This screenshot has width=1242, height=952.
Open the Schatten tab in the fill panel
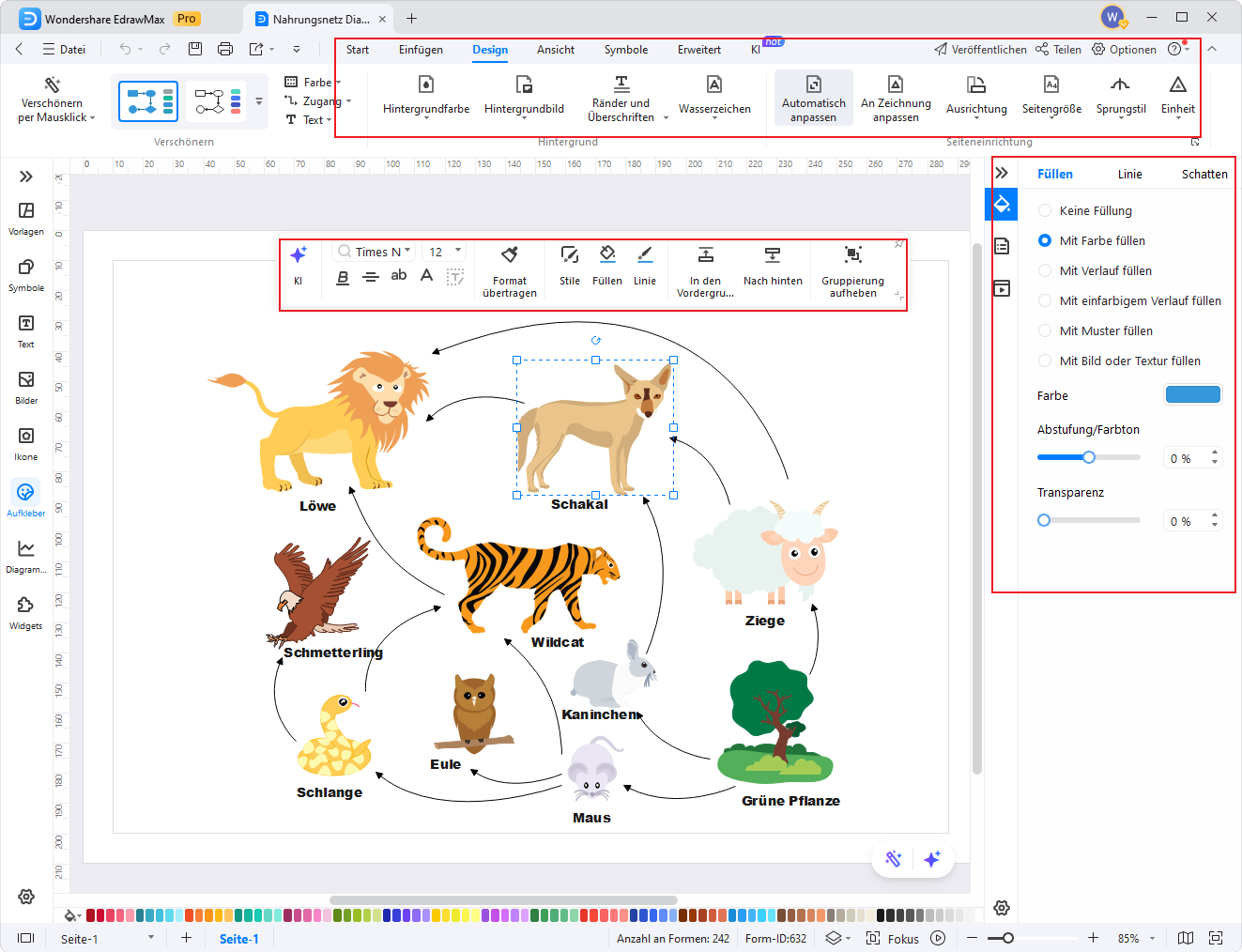[x=1204, y=174]
